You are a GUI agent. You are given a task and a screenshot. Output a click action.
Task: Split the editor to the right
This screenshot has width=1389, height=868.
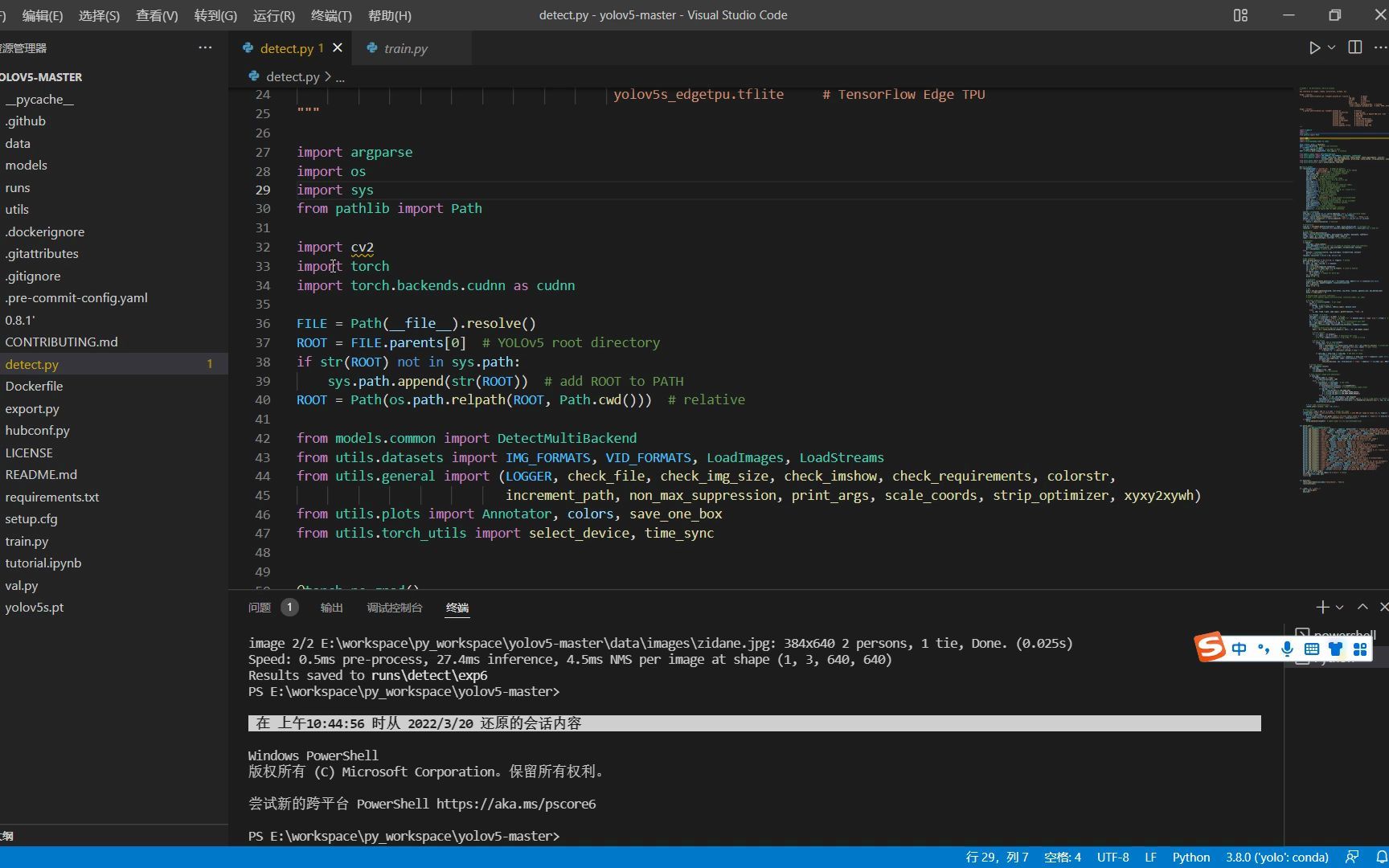point(1355,48)
